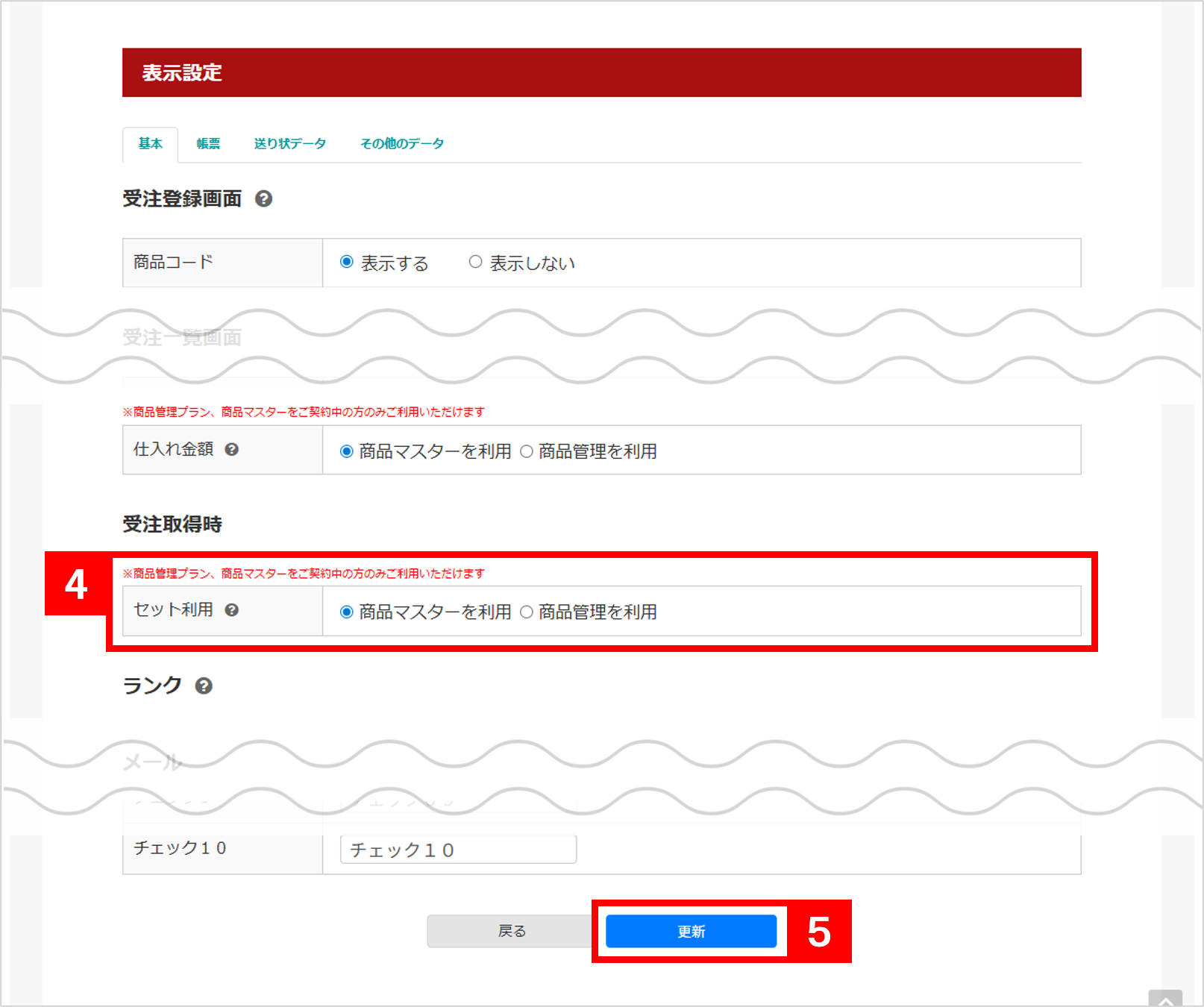Click the scroll-to-top arrow icon

(x=1164, y=999)
